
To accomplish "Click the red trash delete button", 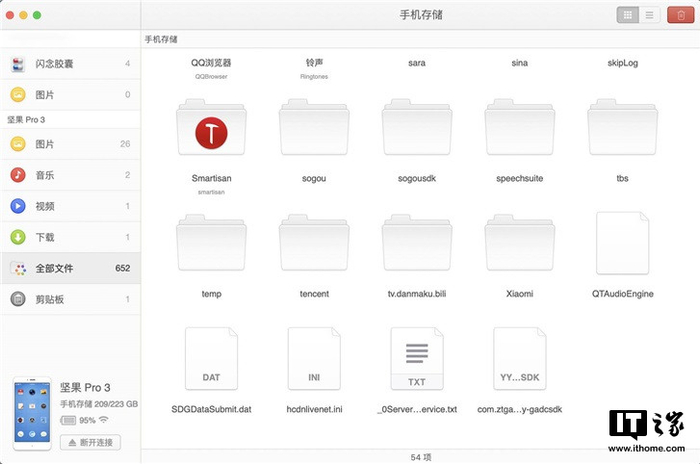I will point(680,15).
